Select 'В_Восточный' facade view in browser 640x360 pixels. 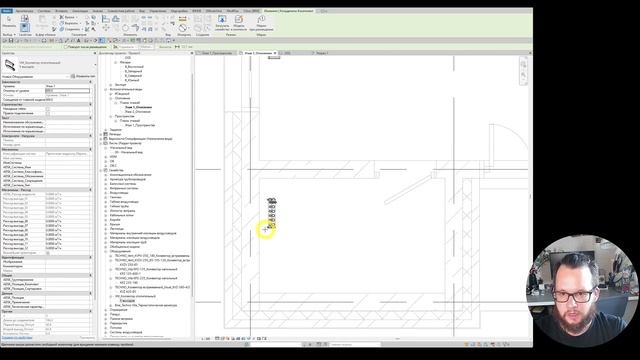point(134,67)
